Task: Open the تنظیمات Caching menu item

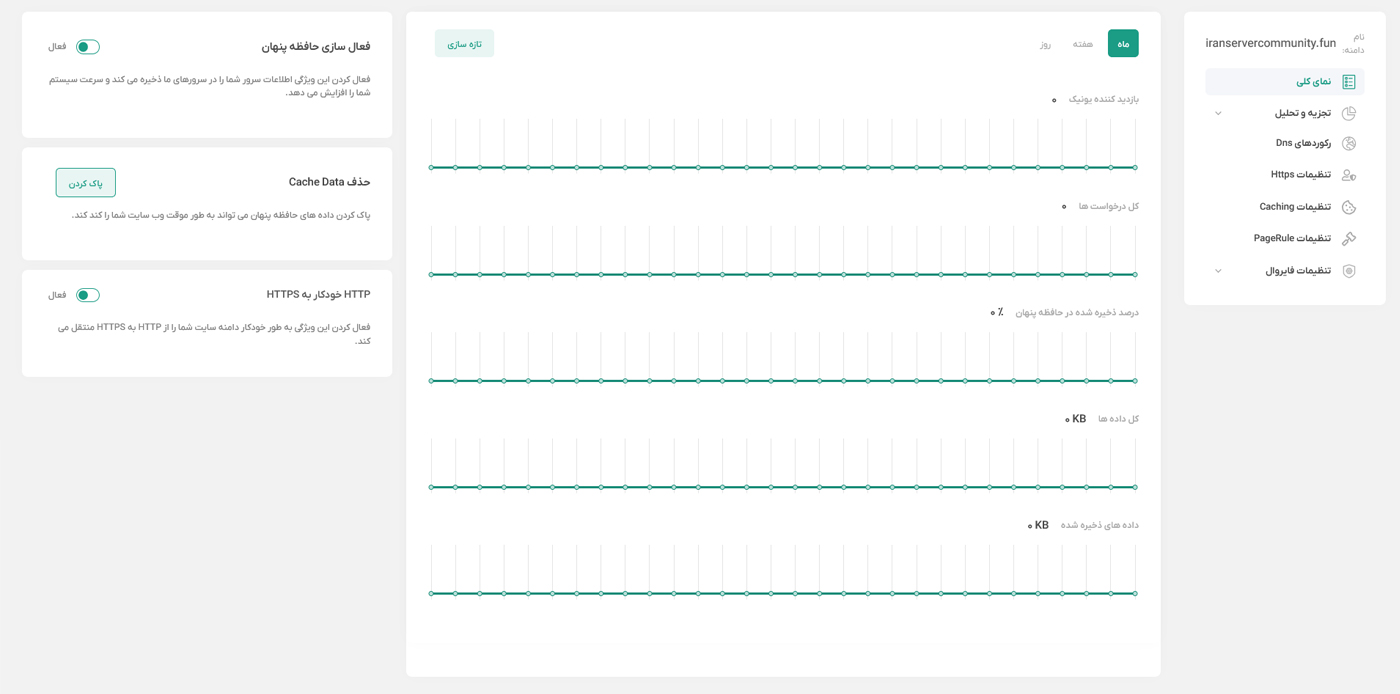Action: pos(1294,207)
